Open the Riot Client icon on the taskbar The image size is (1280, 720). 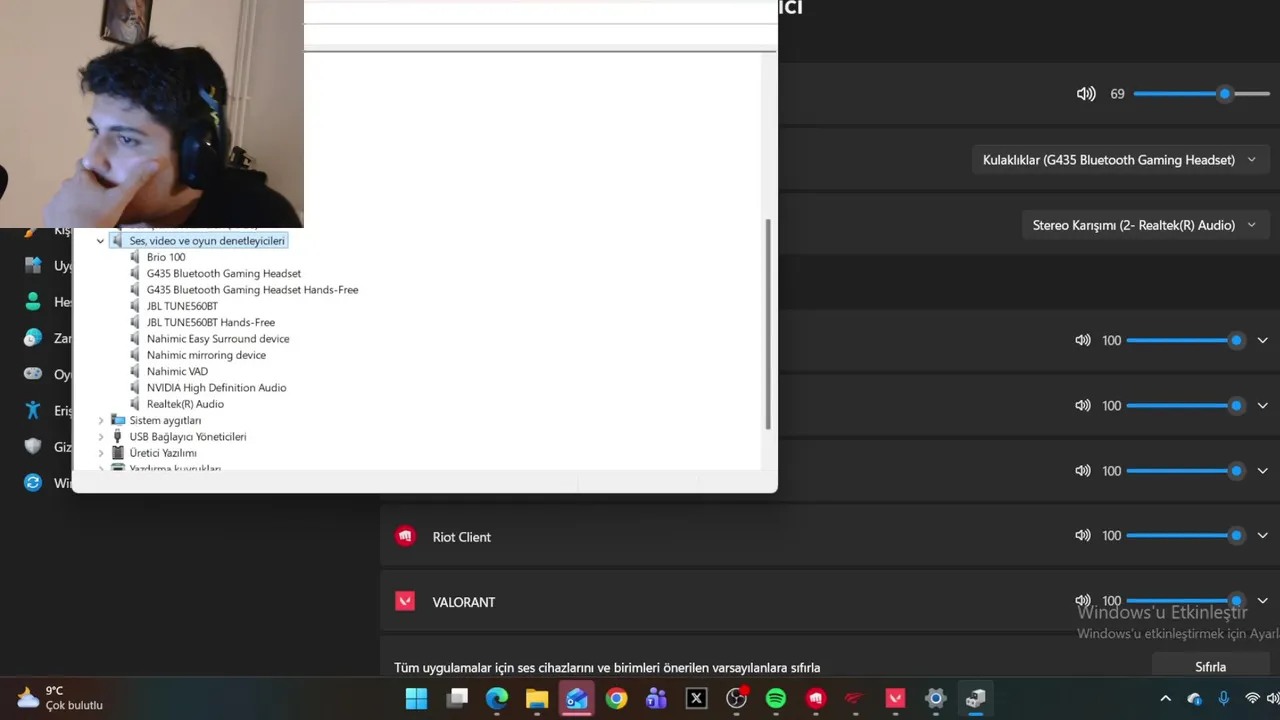(x=816, y=698)
